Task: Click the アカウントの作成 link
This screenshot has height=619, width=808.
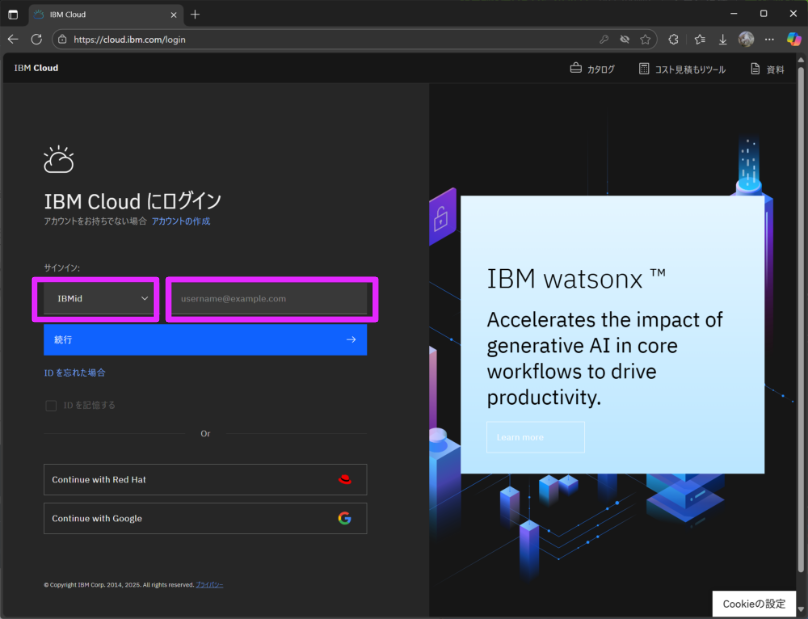Action: [181, 221]
